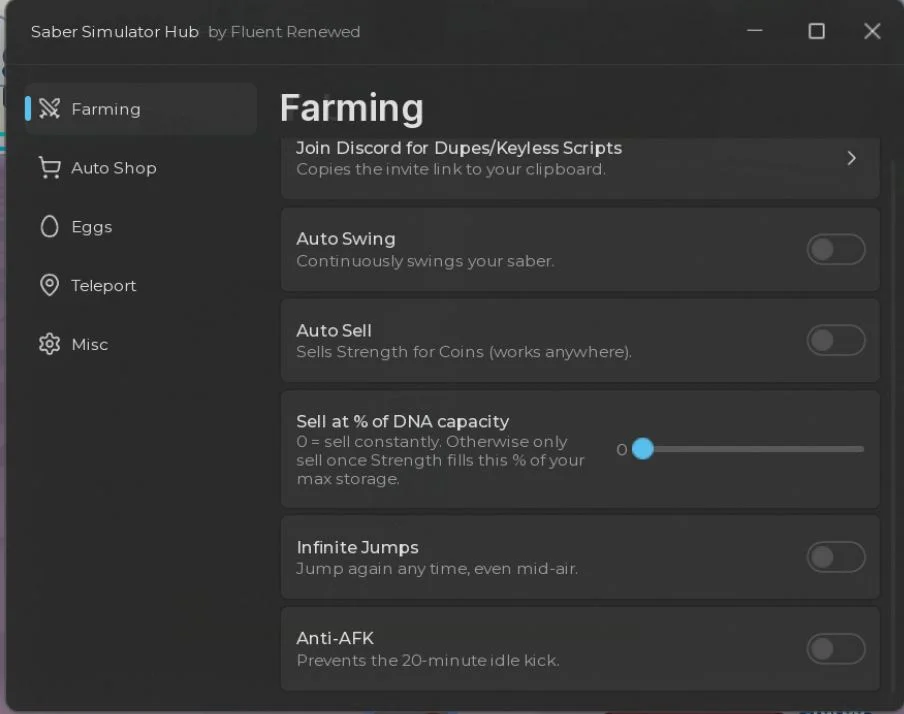Click the 'Saber Simulator Hub' window title
Screen dimensions: 904x714
(115, 32)
